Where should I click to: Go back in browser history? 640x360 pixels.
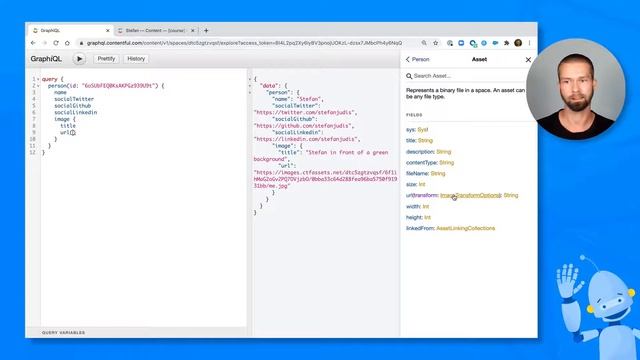[33, 43]
